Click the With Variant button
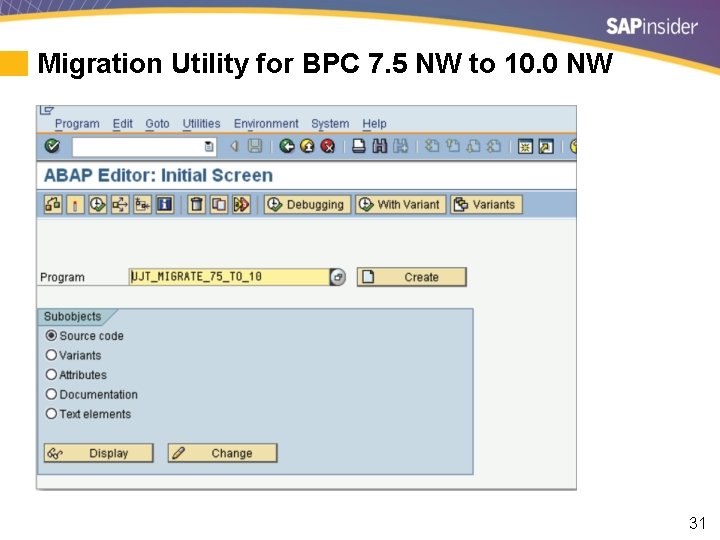 coord(400,204)
